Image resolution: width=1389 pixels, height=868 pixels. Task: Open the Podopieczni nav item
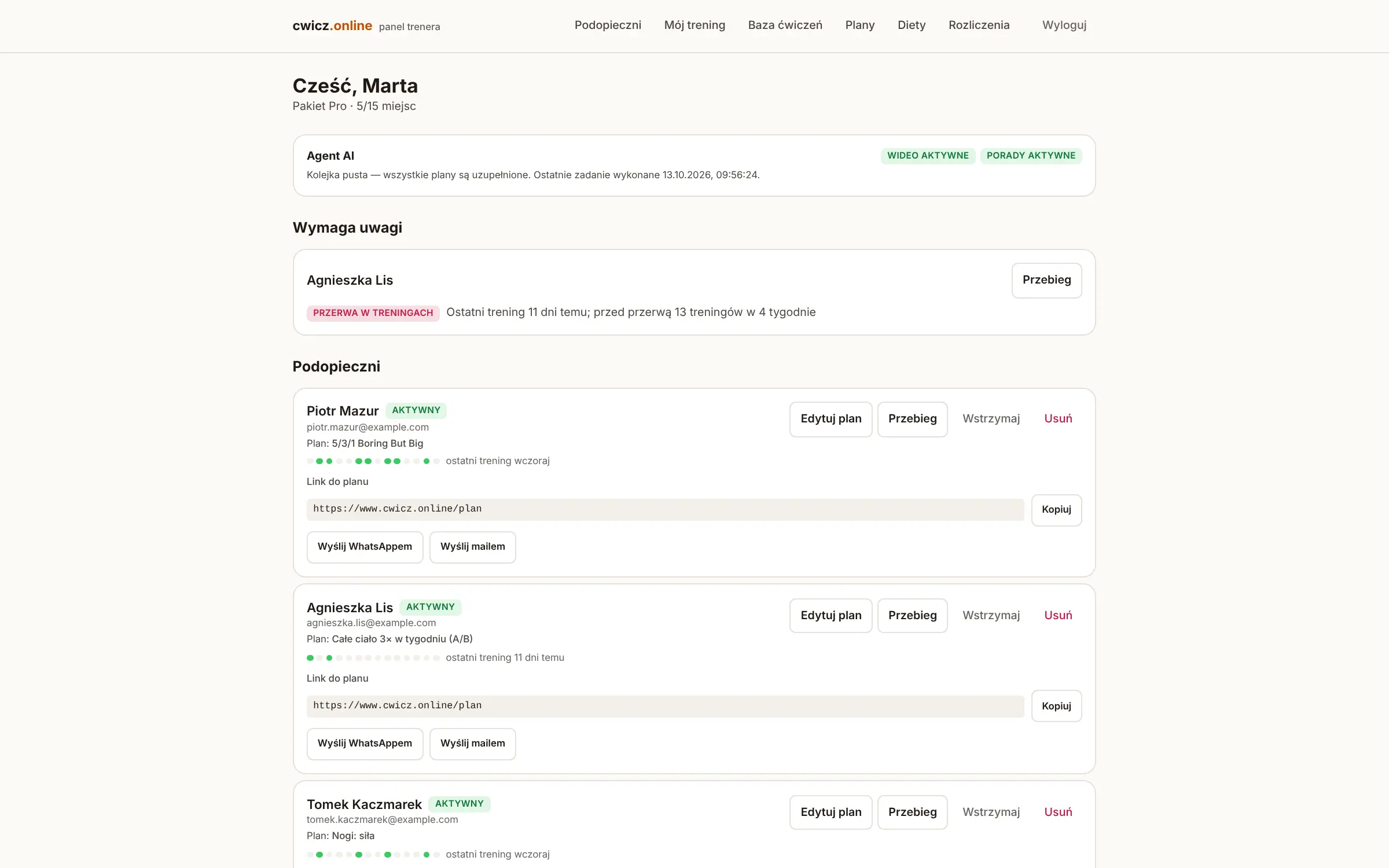coord(608,25)
